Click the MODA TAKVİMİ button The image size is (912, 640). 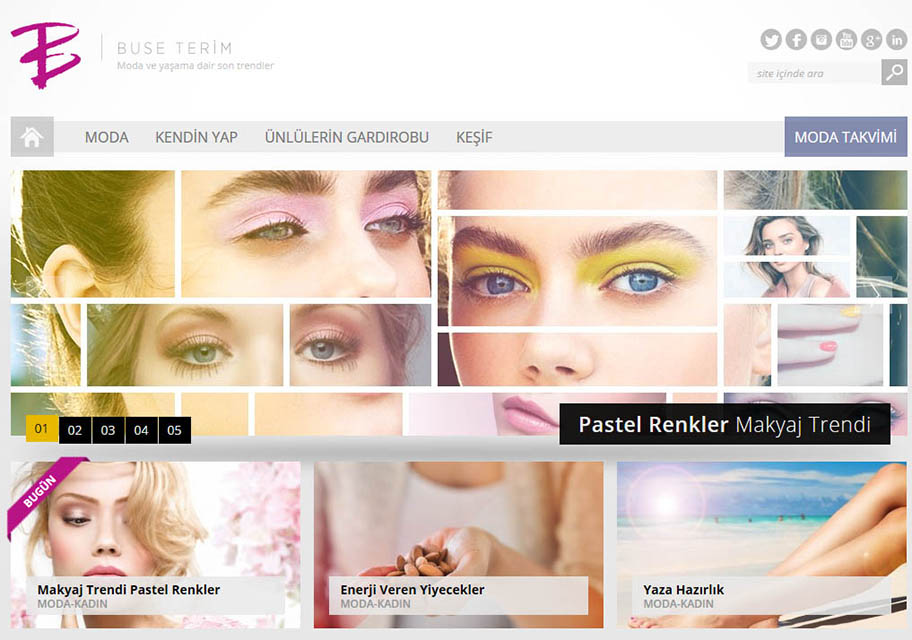(845, 137)
